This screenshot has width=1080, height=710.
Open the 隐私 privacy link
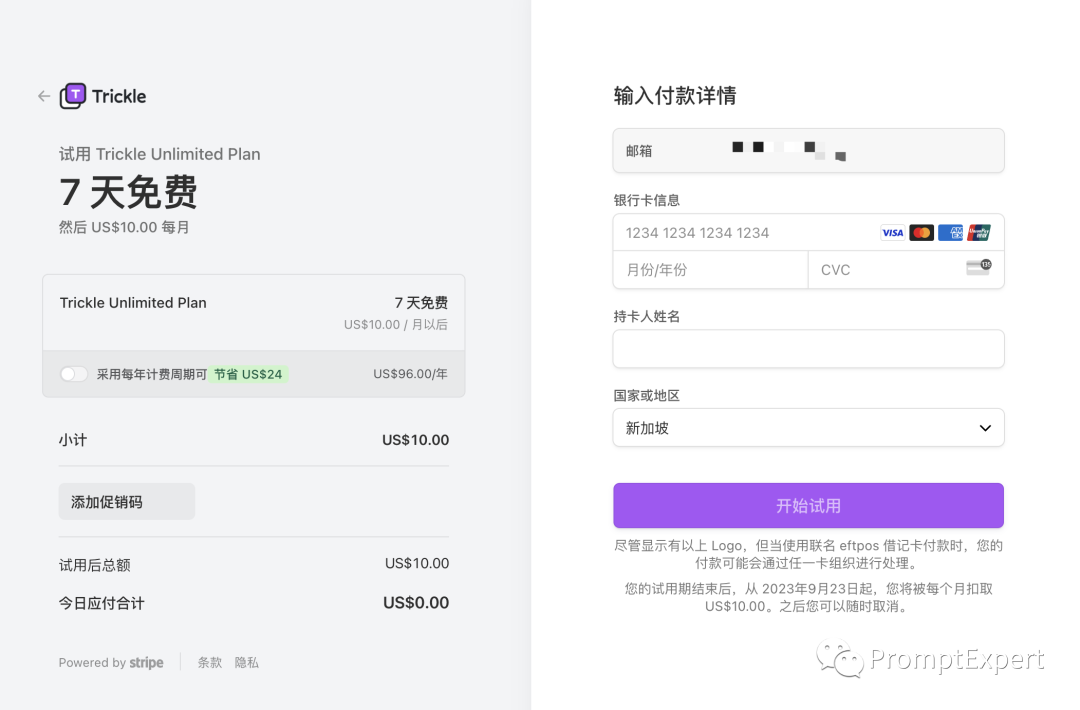coord(247,663)
